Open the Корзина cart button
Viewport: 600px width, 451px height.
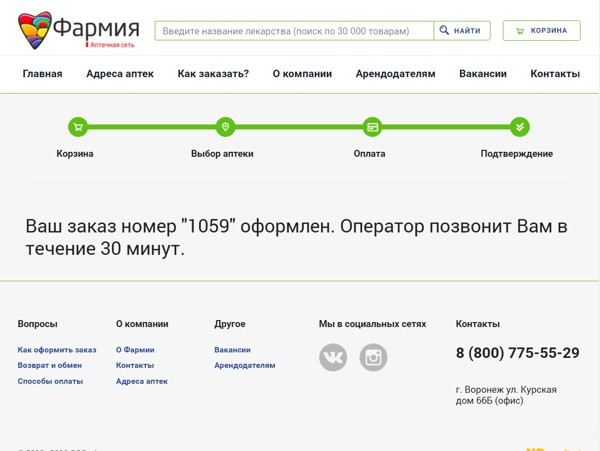pyautogui.click(x=541, y=31)
